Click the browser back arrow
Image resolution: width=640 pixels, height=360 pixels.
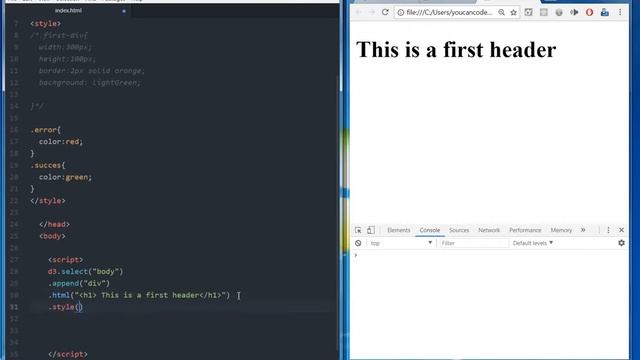pyautogui.click(x=358, y=12)
